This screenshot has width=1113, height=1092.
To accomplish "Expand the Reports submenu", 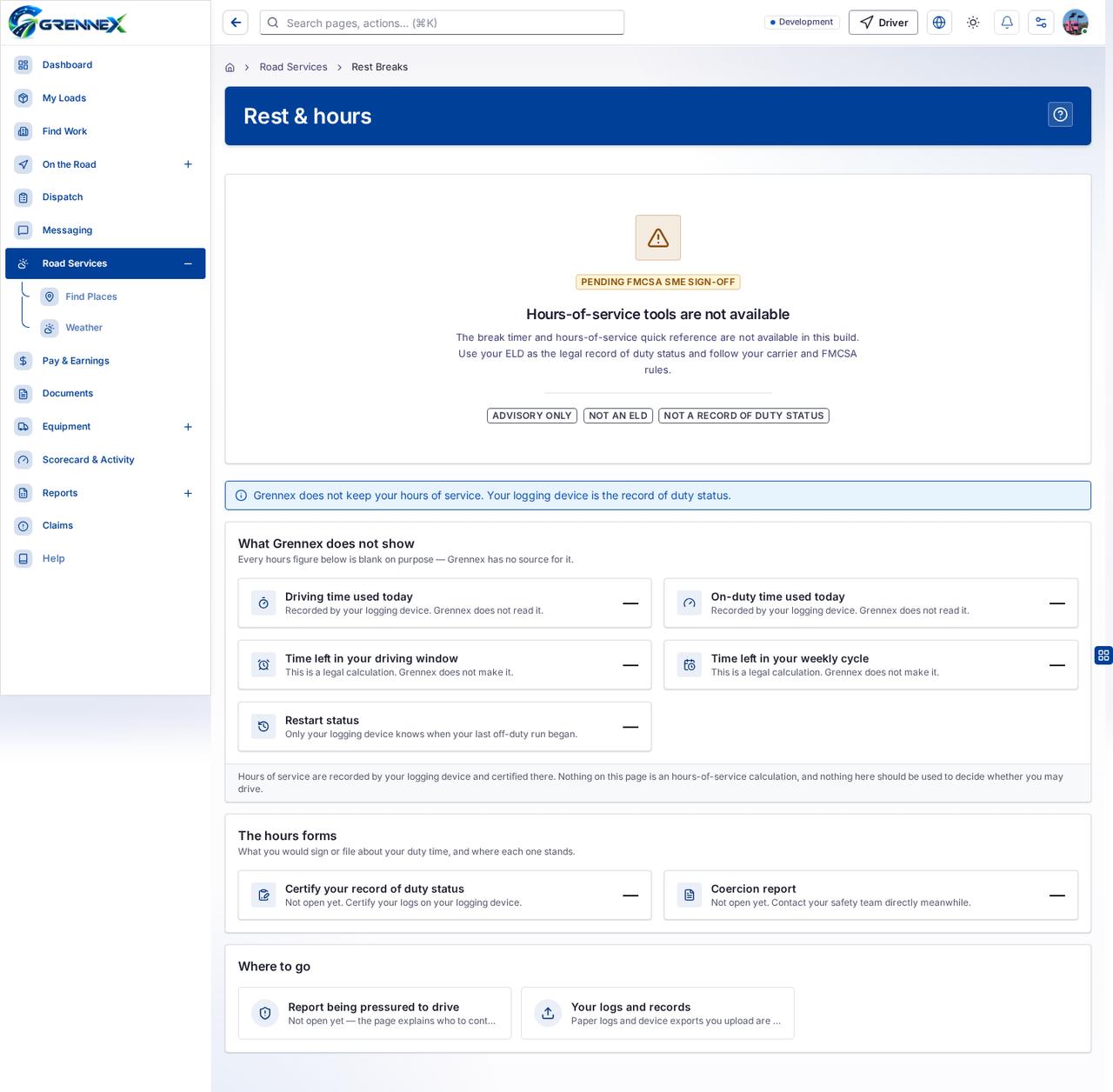I will point(188,493).
